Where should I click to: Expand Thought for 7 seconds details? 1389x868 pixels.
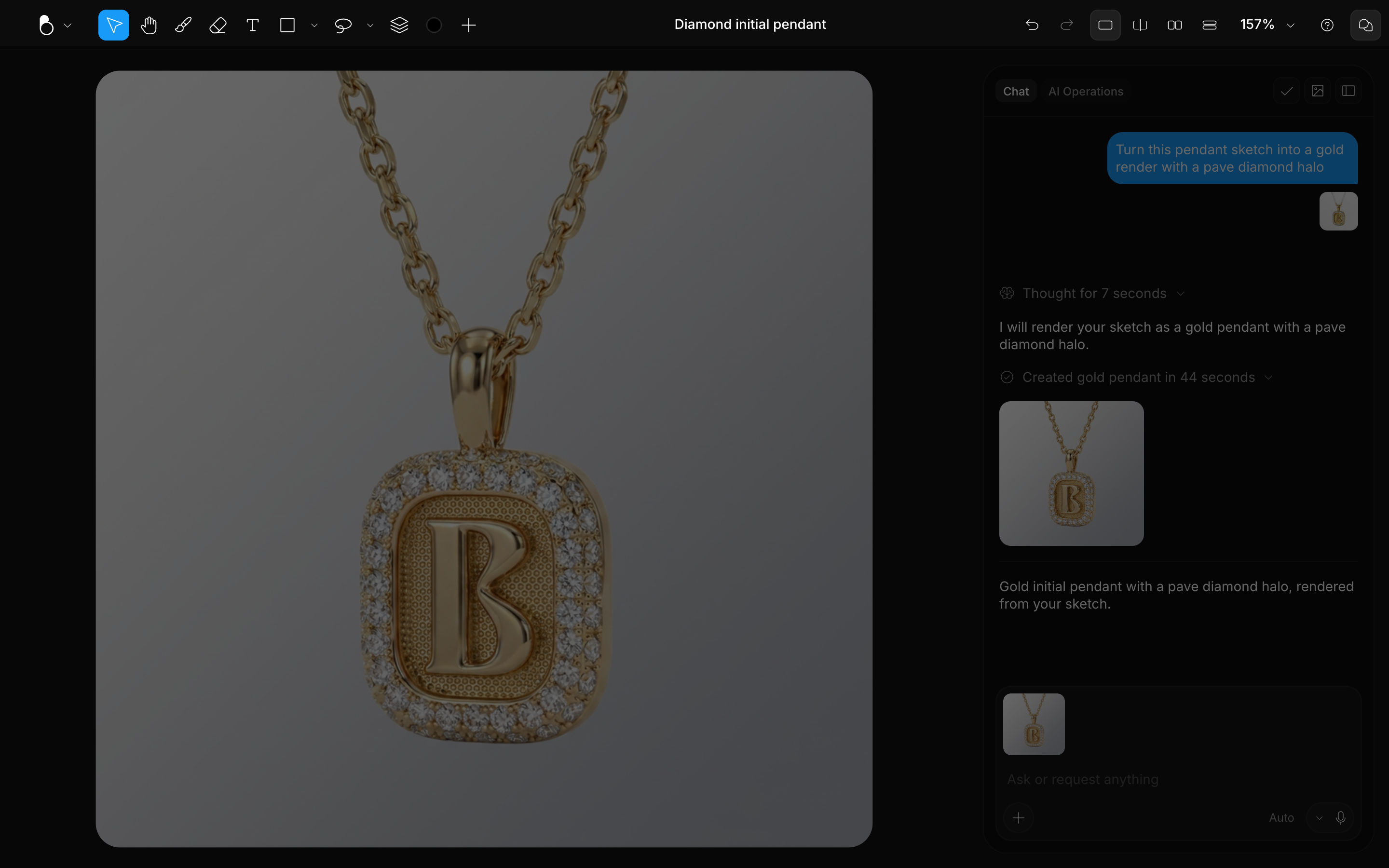[1092, 293]
